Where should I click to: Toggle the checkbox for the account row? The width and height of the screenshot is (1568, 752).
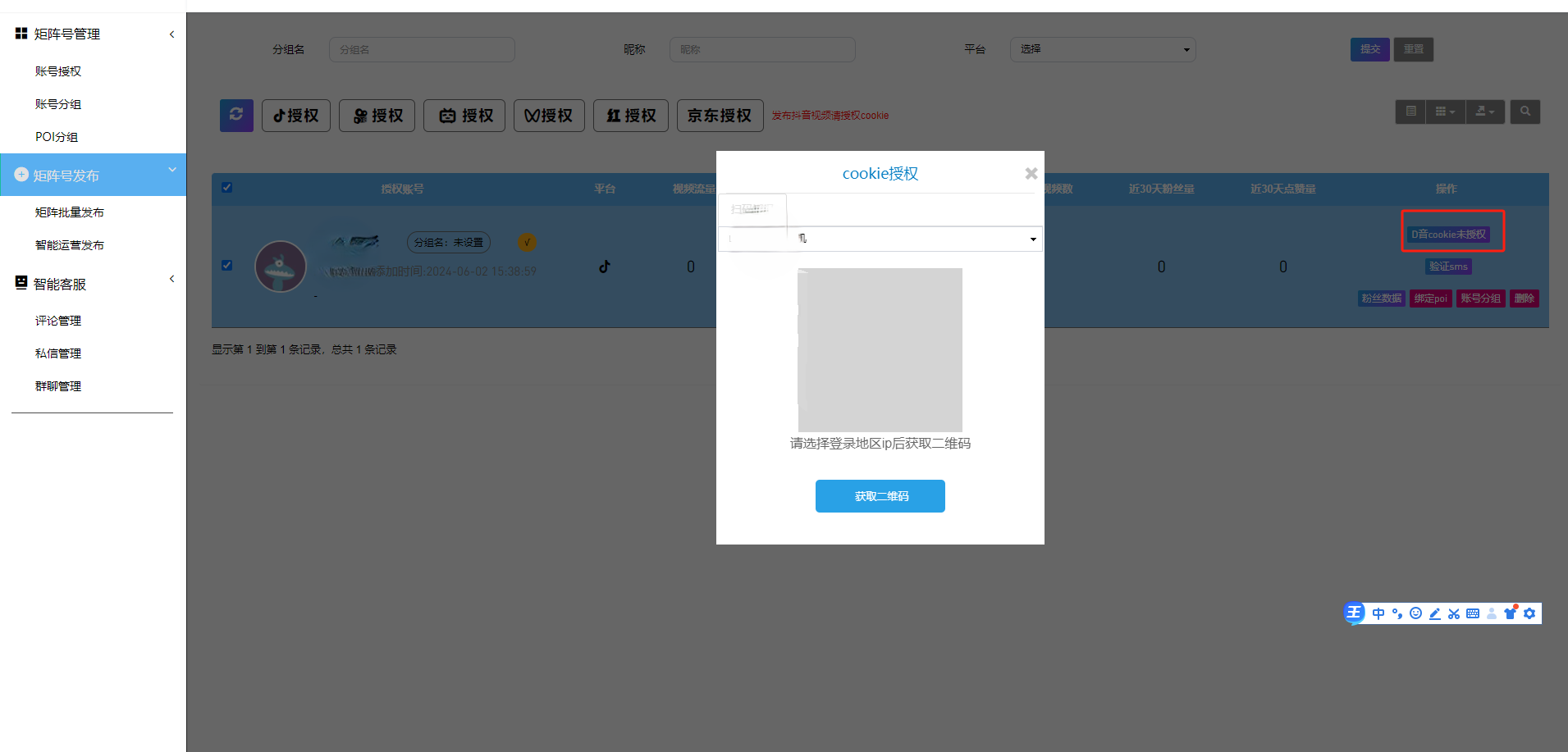click(227, 266)
